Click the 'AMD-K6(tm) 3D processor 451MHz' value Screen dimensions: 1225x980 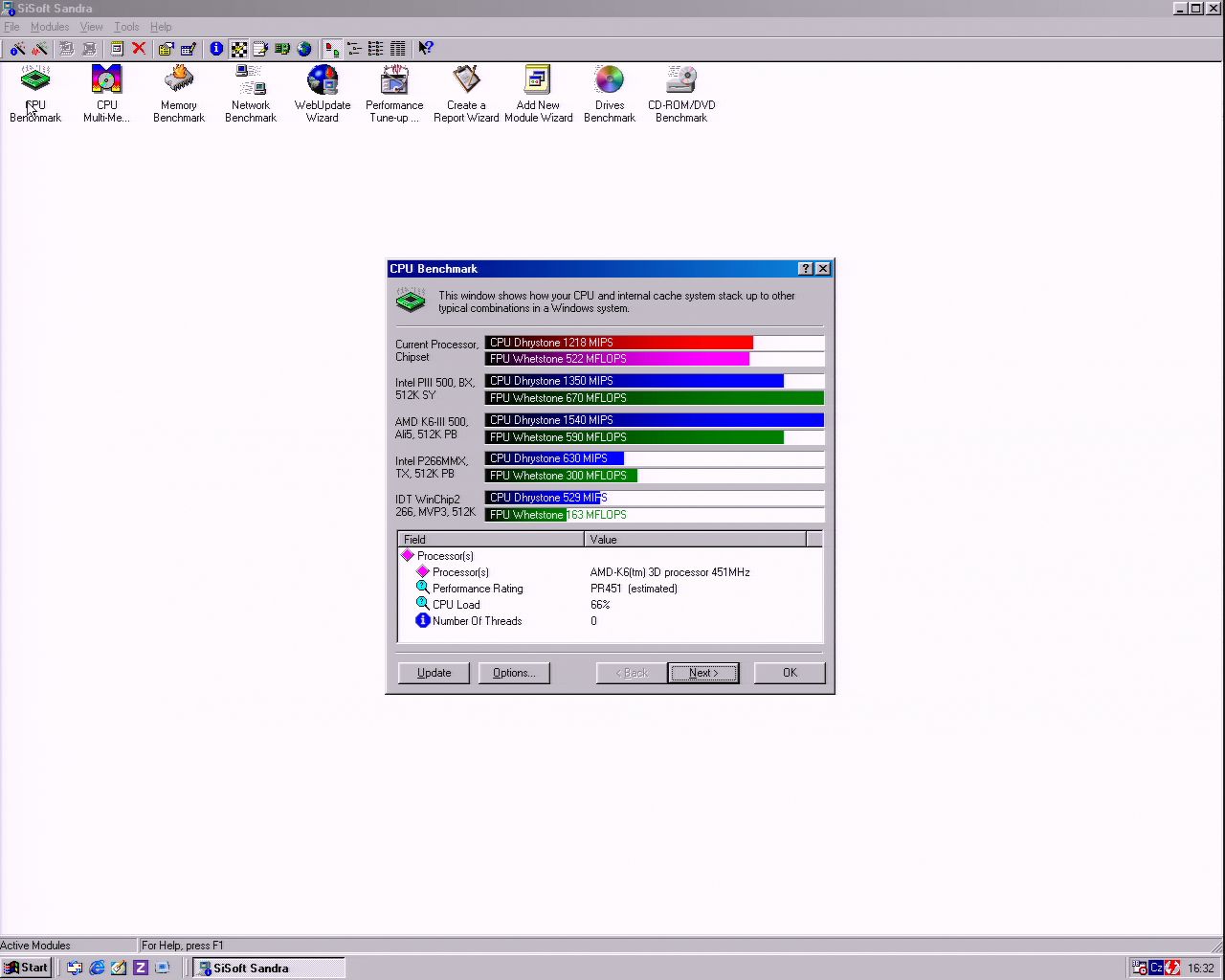point(670,572)
